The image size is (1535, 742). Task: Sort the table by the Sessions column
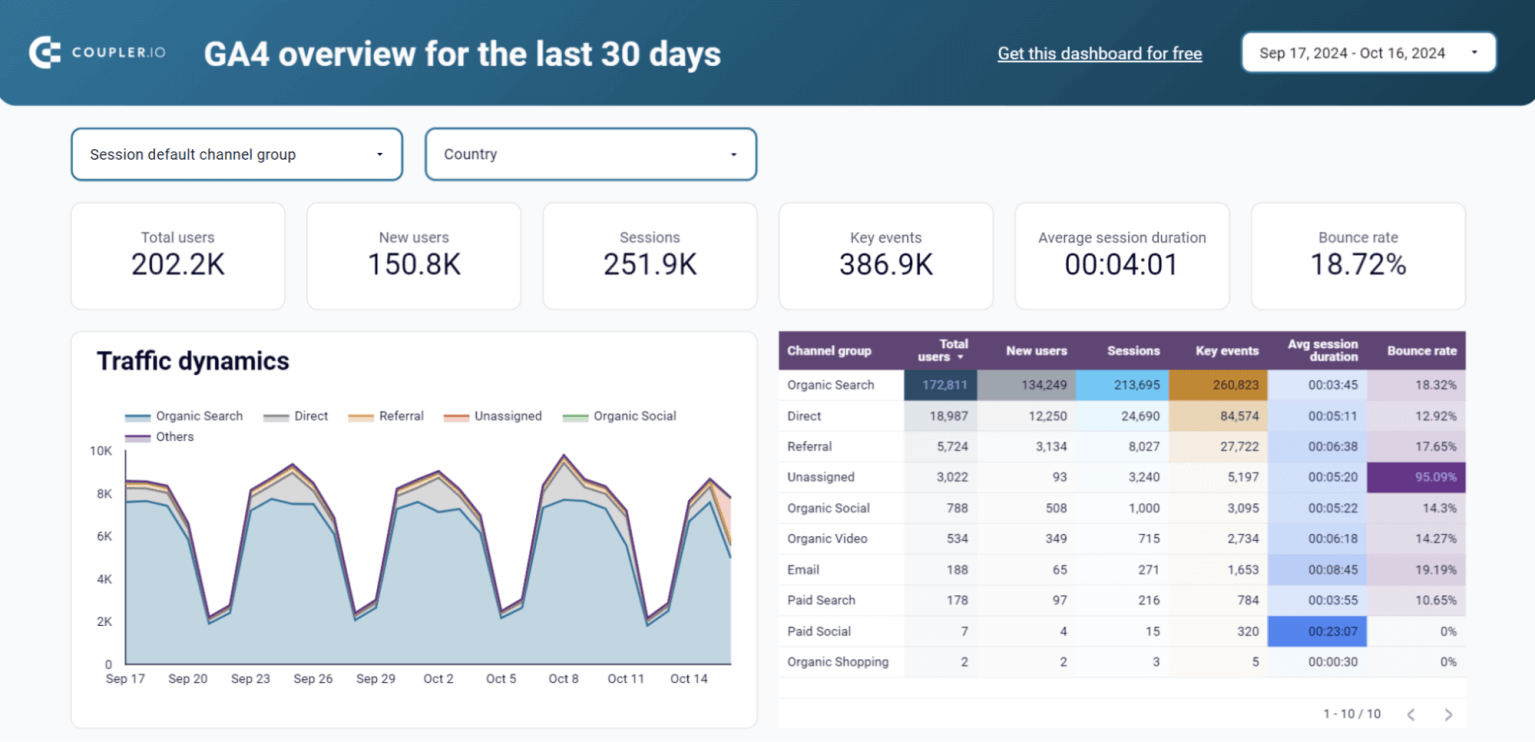(x=1132, y=351)
